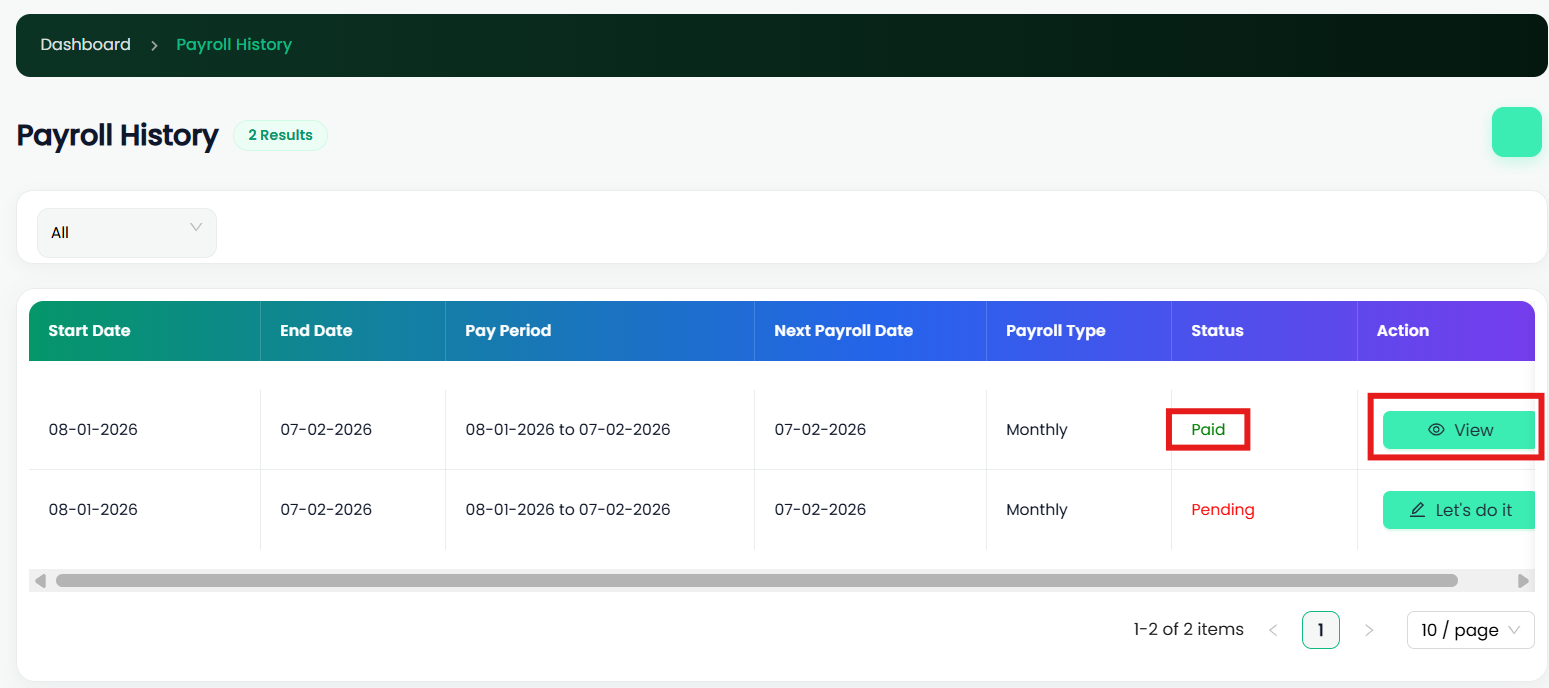The height and width of the screenshot is (688, 1549).
Task: Select Monthly in the Pending row
Action: pyautogui.click(x=1037, y=510)
